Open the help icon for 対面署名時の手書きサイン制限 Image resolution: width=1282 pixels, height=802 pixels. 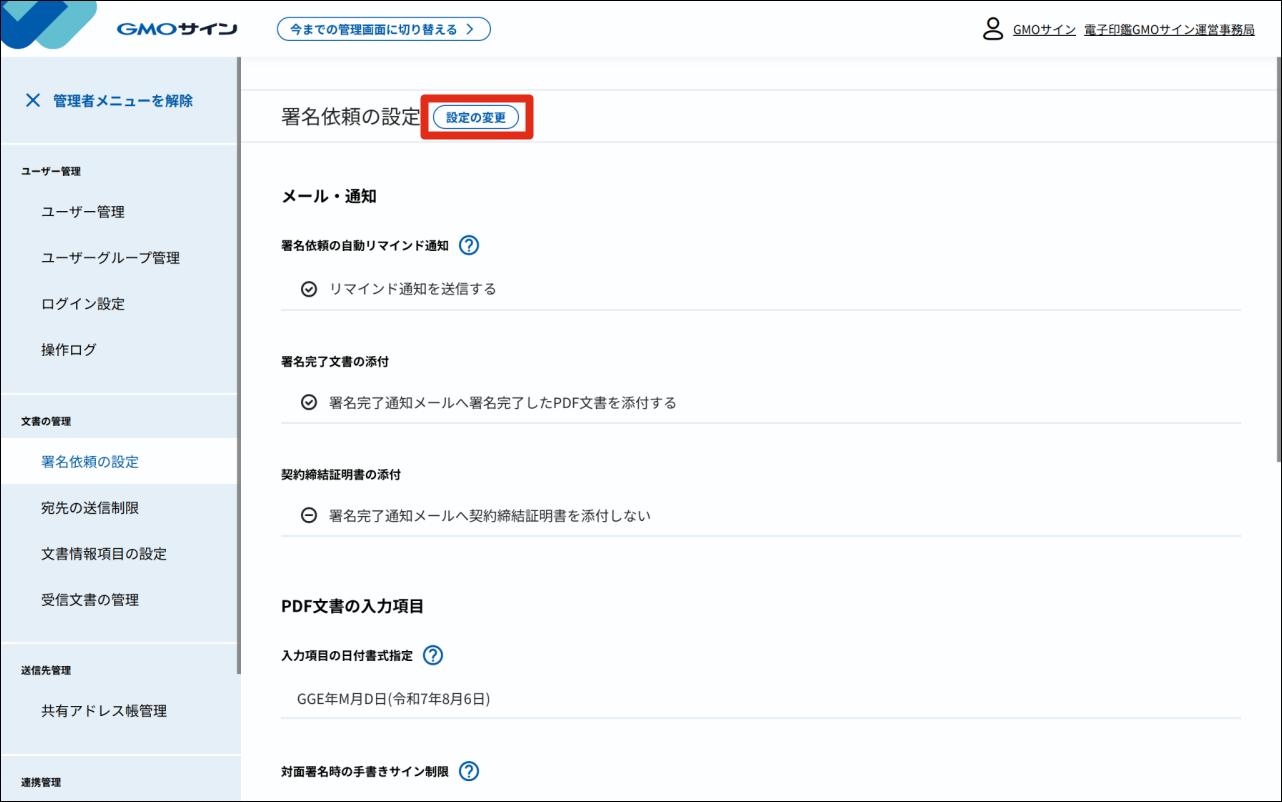(468, 771)
